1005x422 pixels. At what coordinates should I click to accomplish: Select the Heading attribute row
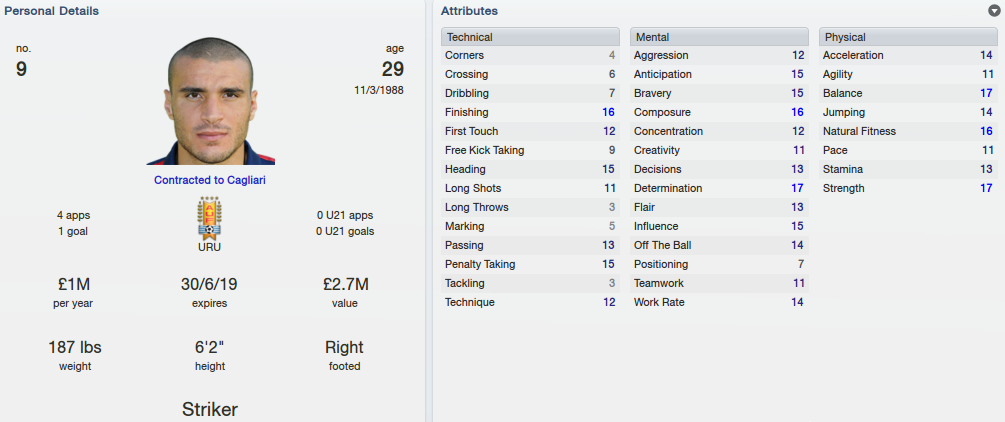pyautogui.click(x=530, y=169)
